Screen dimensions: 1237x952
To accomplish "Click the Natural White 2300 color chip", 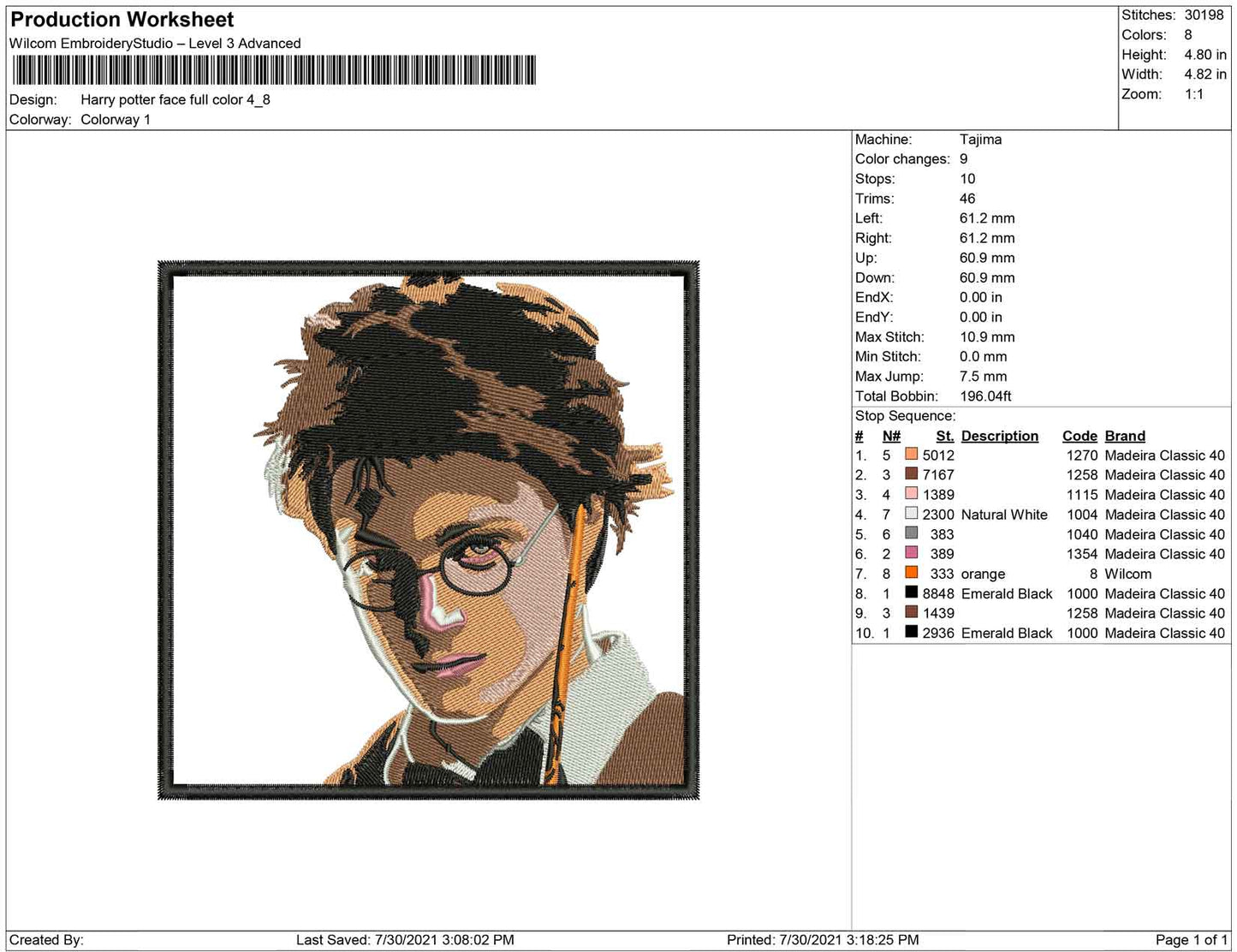I will coord(910,515).
